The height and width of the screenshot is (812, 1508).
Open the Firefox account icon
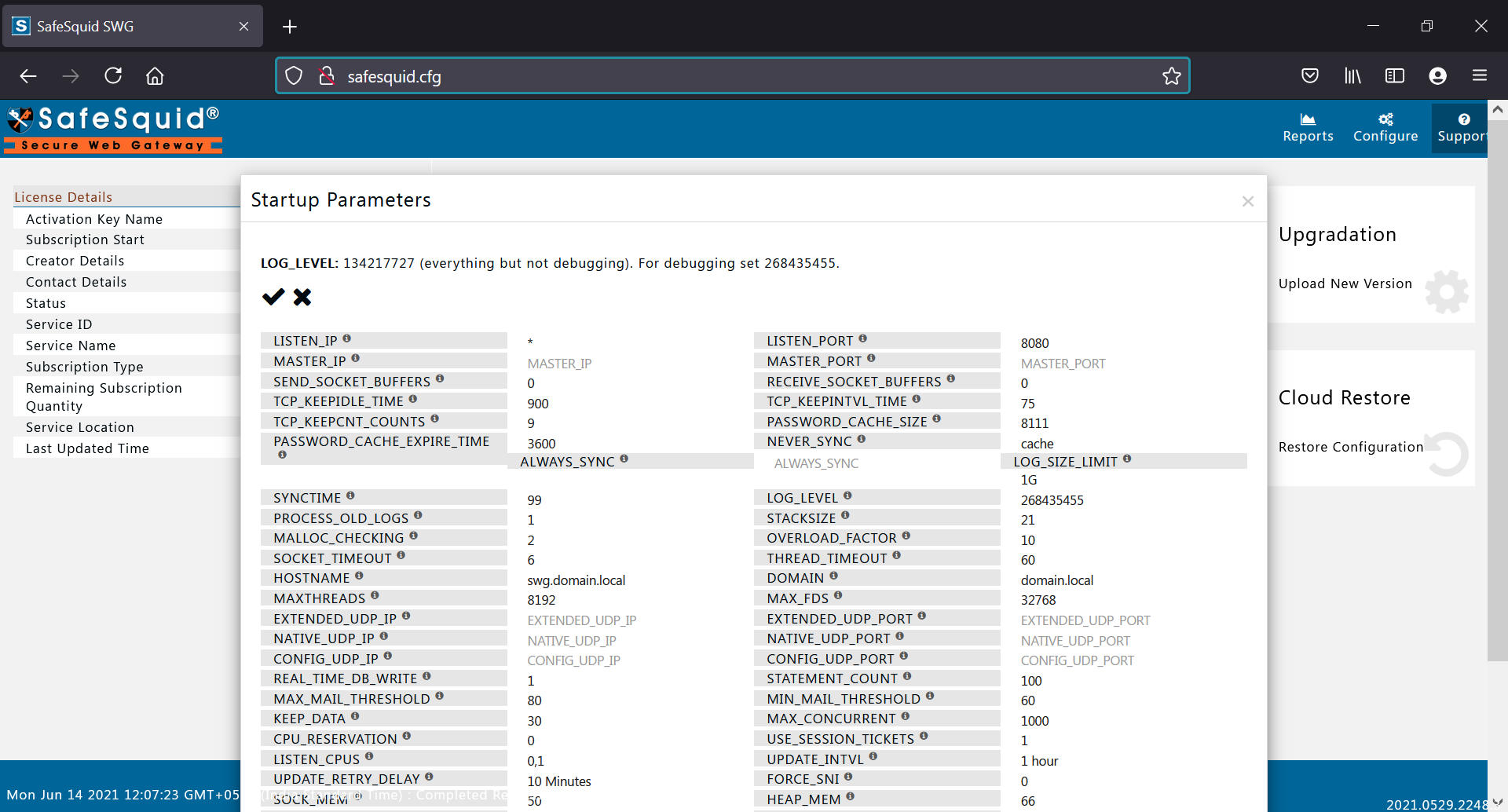[1437, 75]
